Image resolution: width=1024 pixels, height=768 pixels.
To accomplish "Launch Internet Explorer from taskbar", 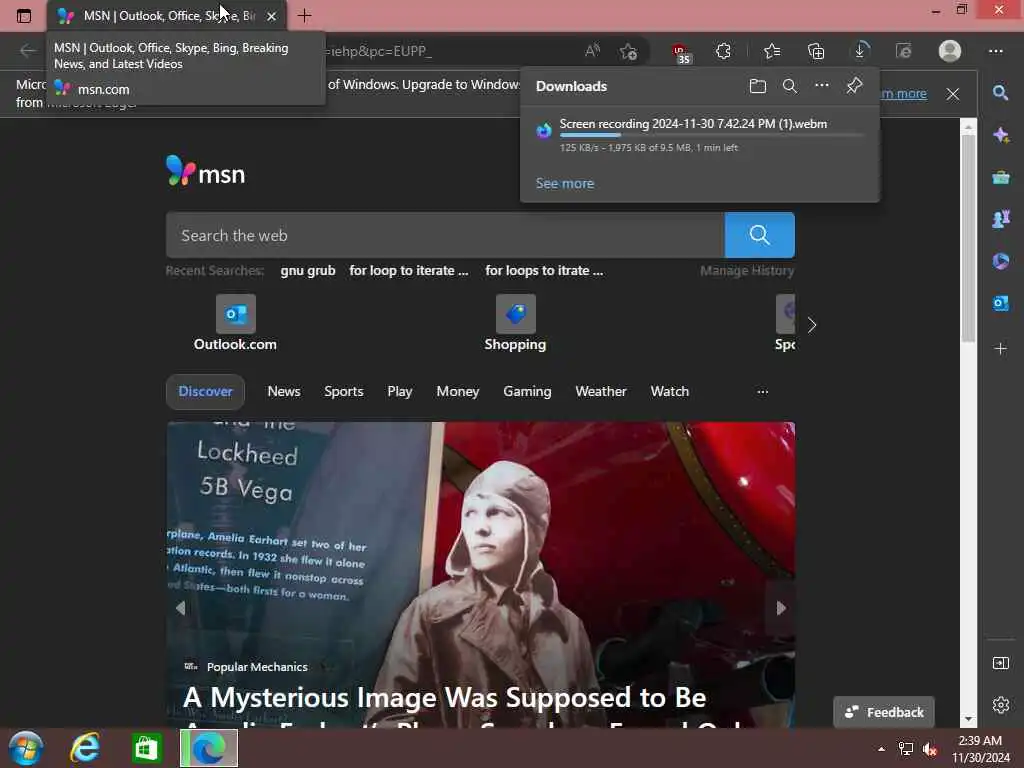I will [85, 748].
